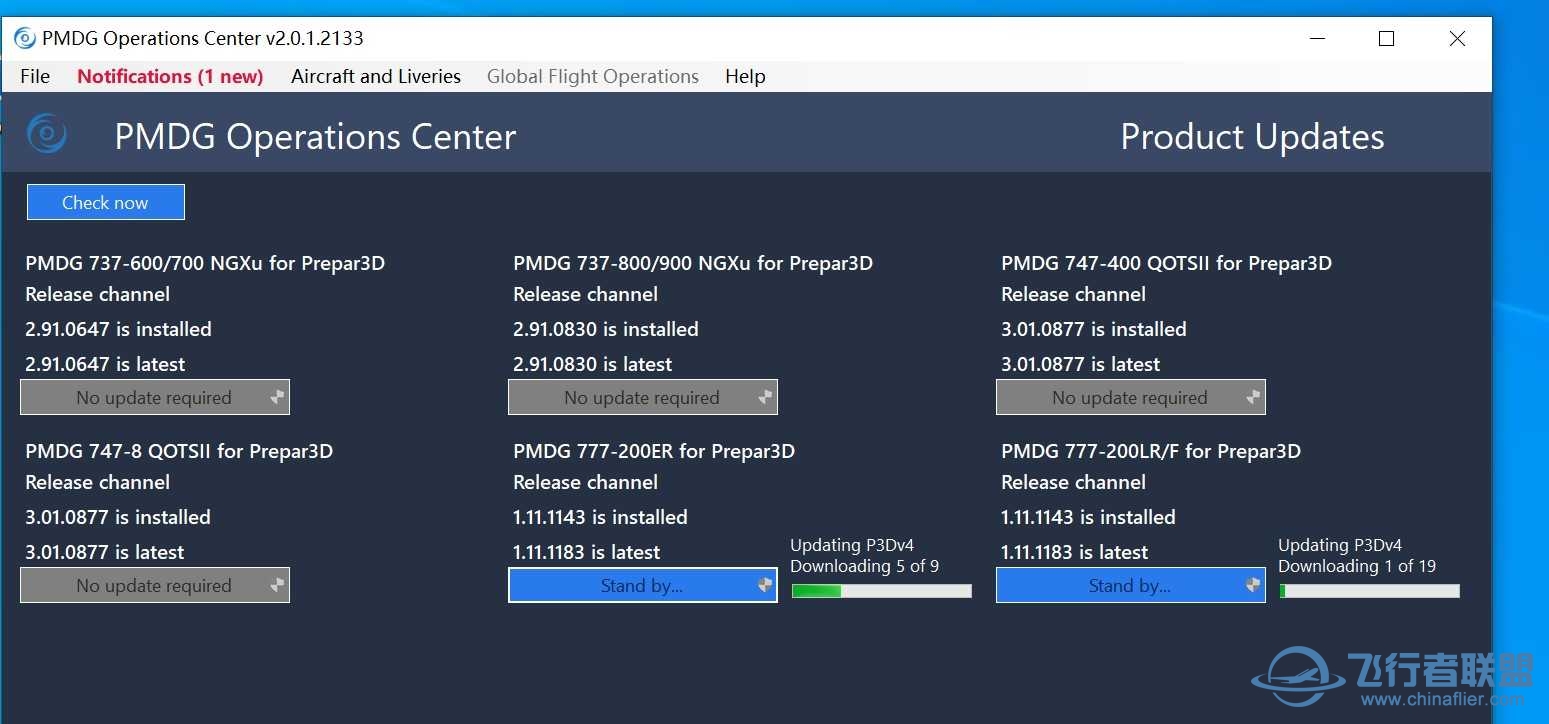
Task: Click PMDG 777-200LR/F for Prepar3D title
Action: [x=1151, y=451]
